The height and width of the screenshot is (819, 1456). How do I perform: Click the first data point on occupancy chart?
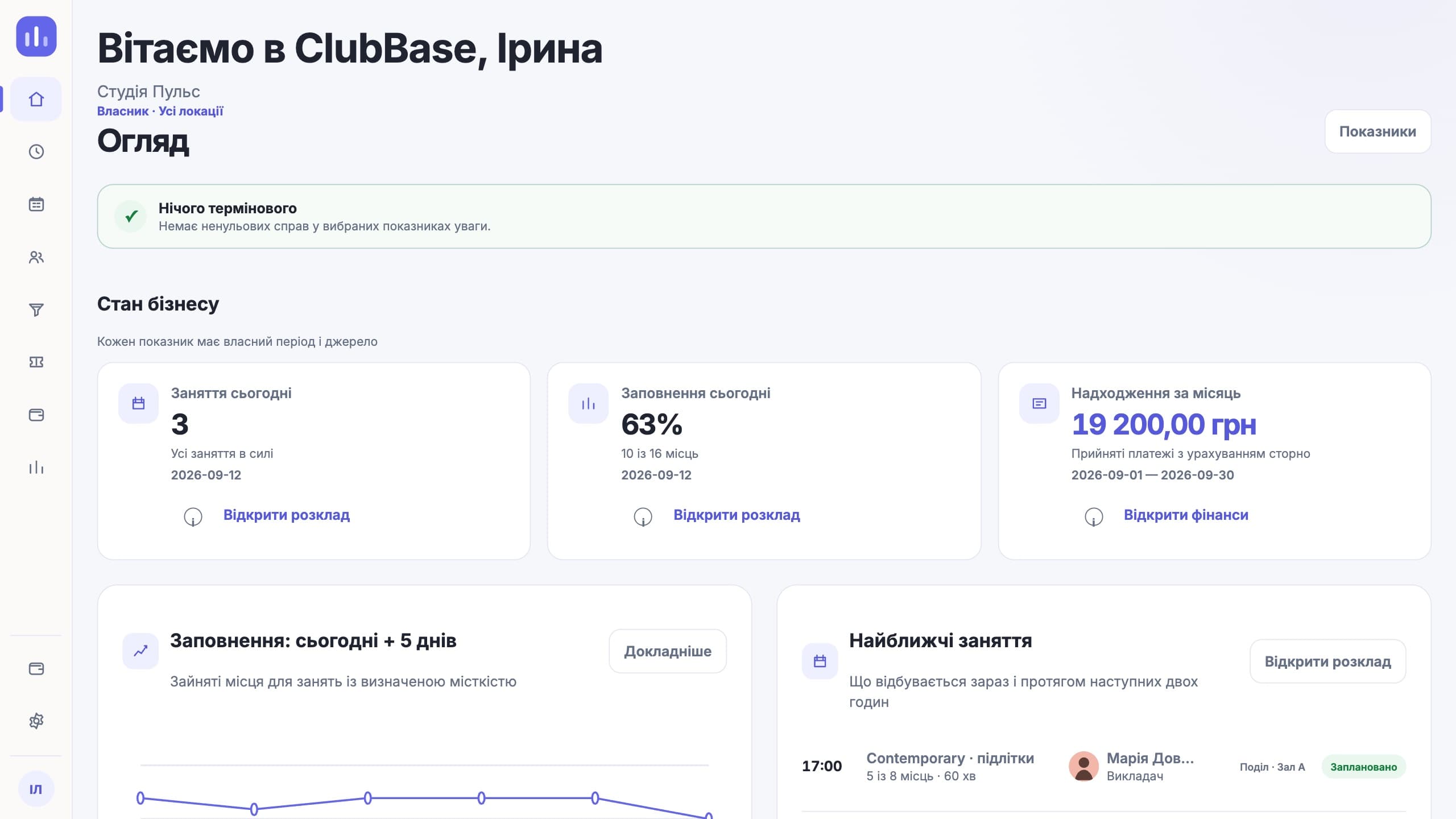pos(140,798)
